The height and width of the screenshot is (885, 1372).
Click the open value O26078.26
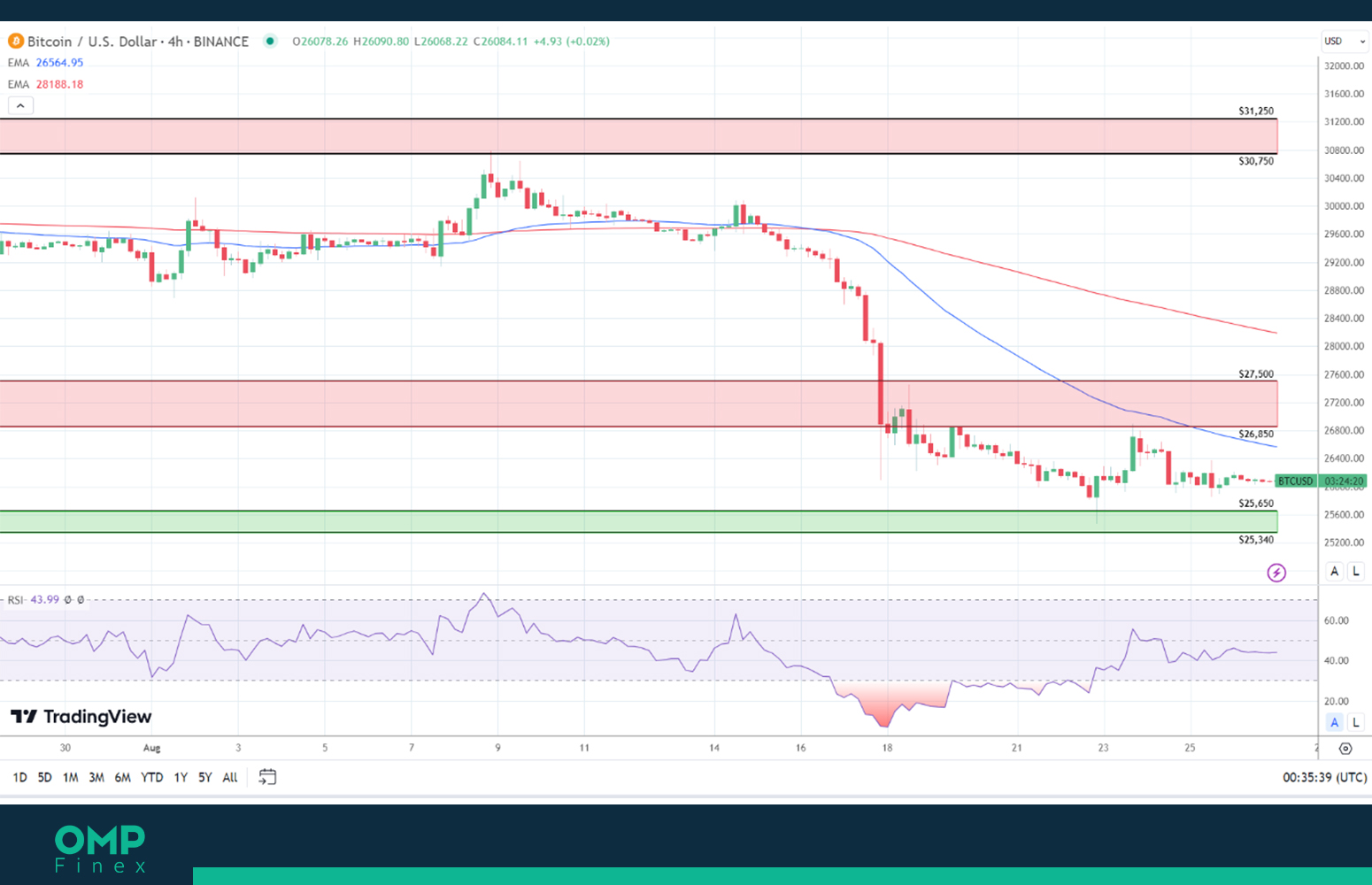320,42
